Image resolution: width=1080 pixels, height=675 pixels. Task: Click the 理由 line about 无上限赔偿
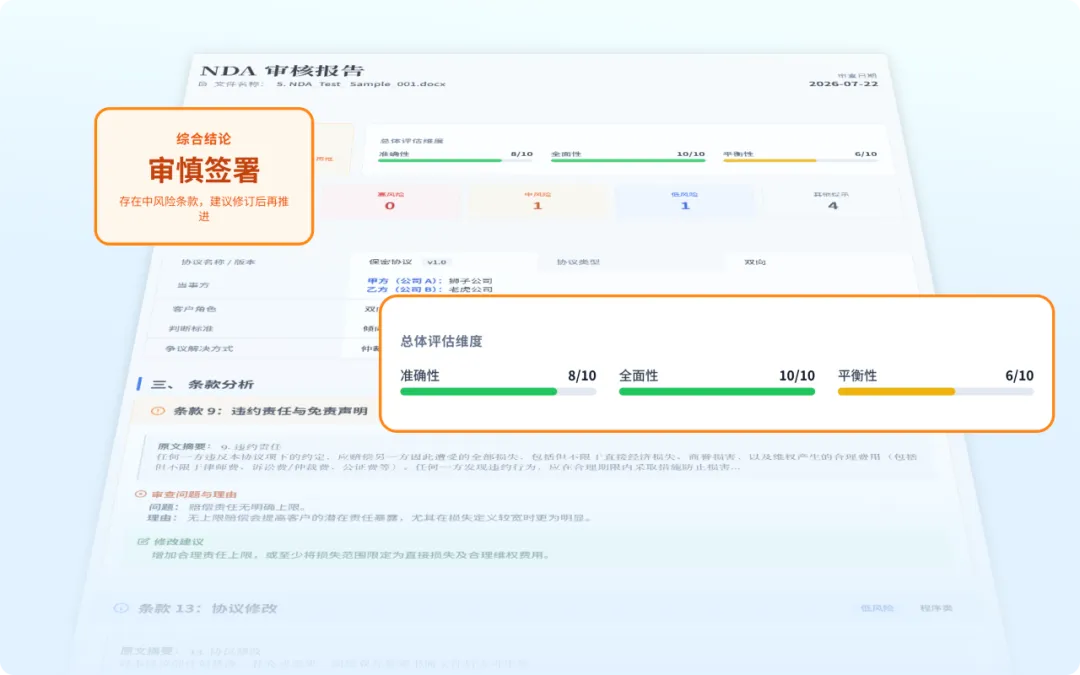370,518
